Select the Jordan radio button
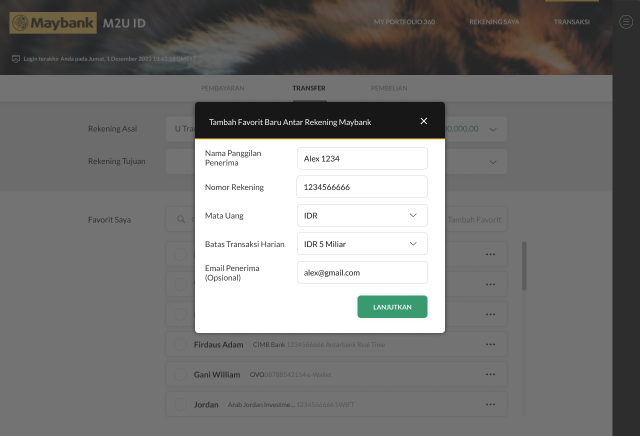 (180, 405)
